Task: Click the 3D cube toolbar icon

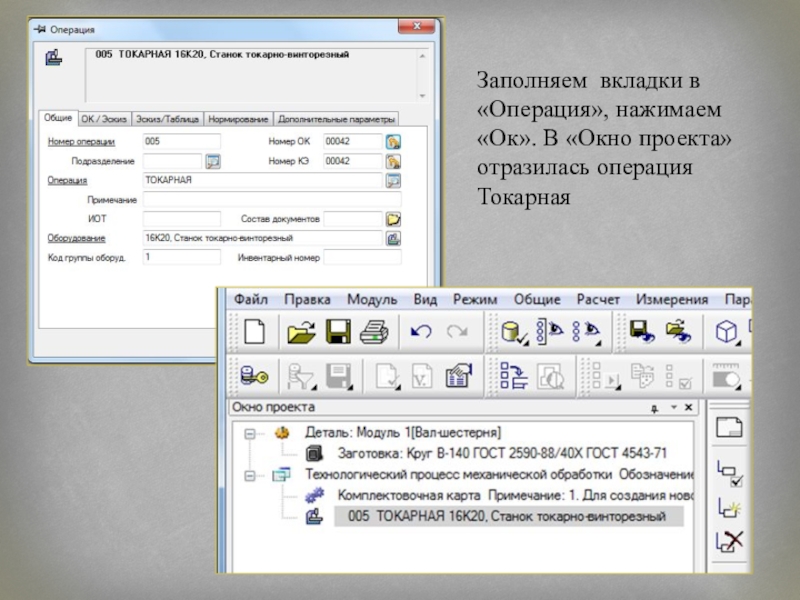Action: tap(726, 332)
